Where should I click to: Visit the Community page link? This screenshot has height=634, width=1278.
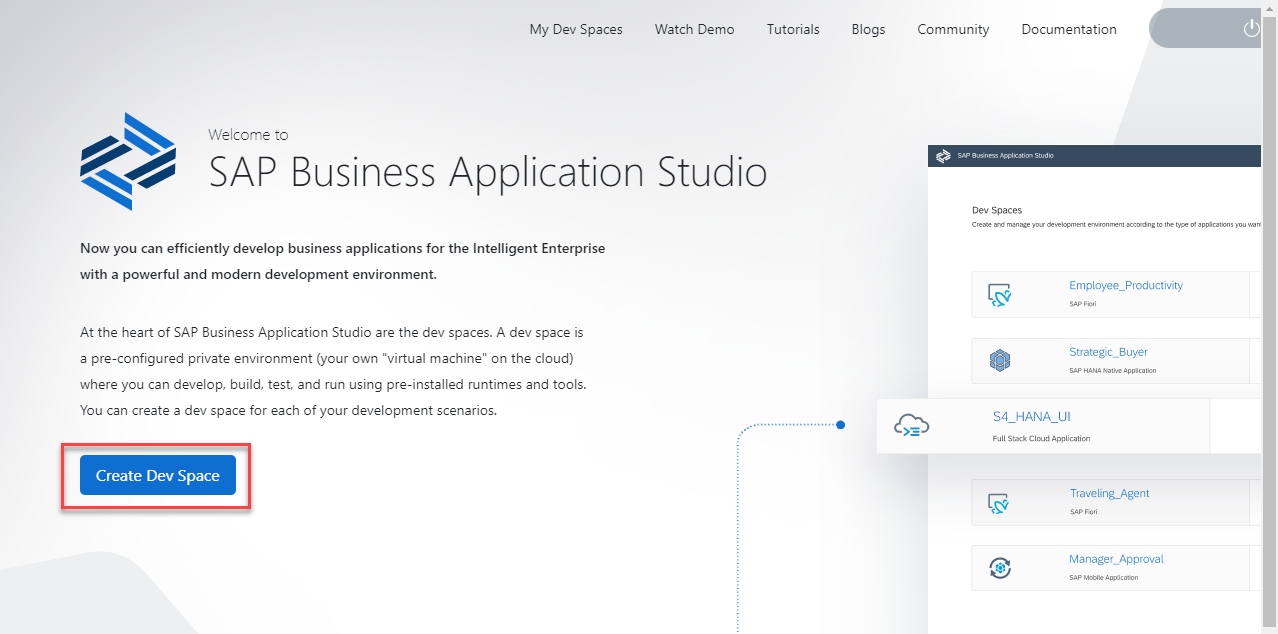point(953,29)
